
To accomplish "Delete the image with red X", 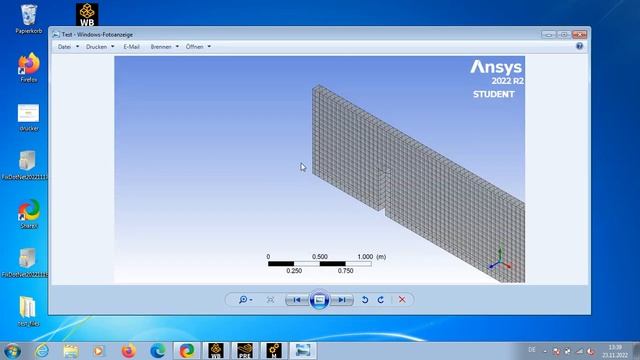I will pyautogui.click(x=402, y=300).
